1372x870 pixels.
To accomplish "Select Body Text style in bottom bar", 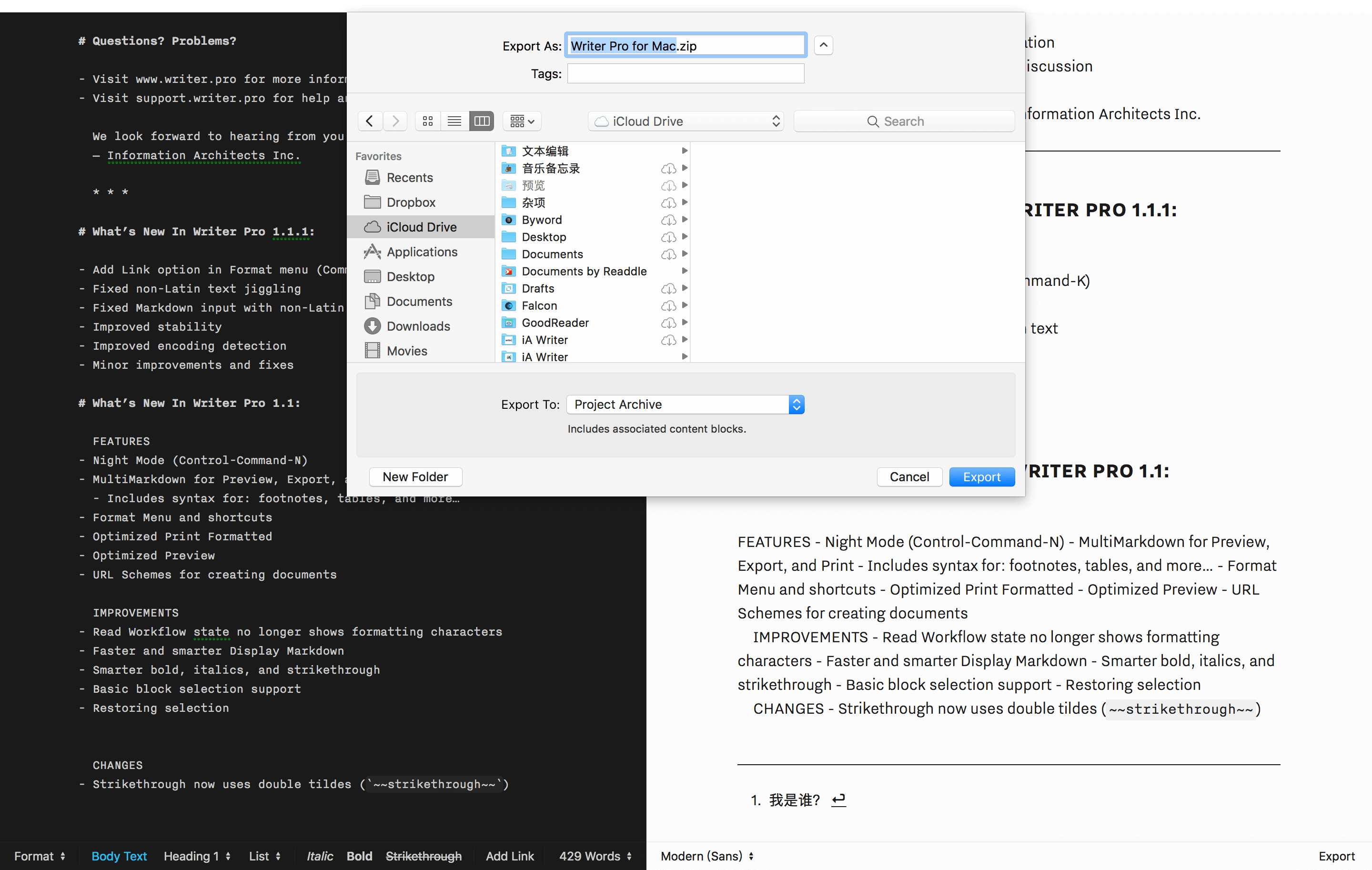I will 119,856.
